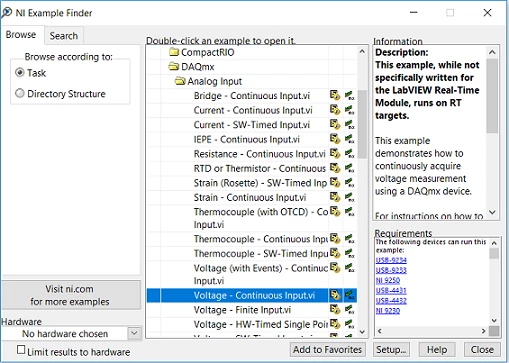Click green hardware icon beside Strain - Continuous Input.vi

(x=349, y=197)
